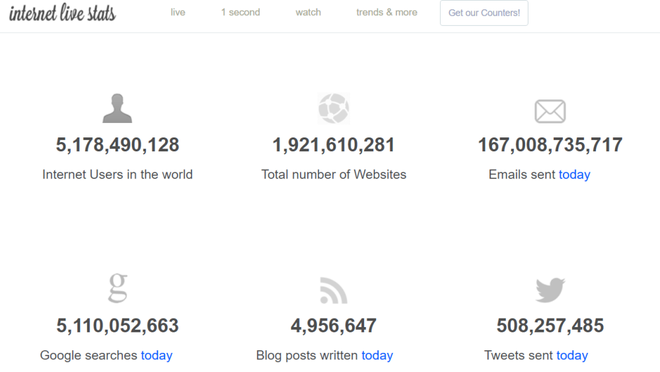Click the 5,110,052,663 searches counter
The width and height of the screenshot is (660, 372).
click(x=117, y=326)
